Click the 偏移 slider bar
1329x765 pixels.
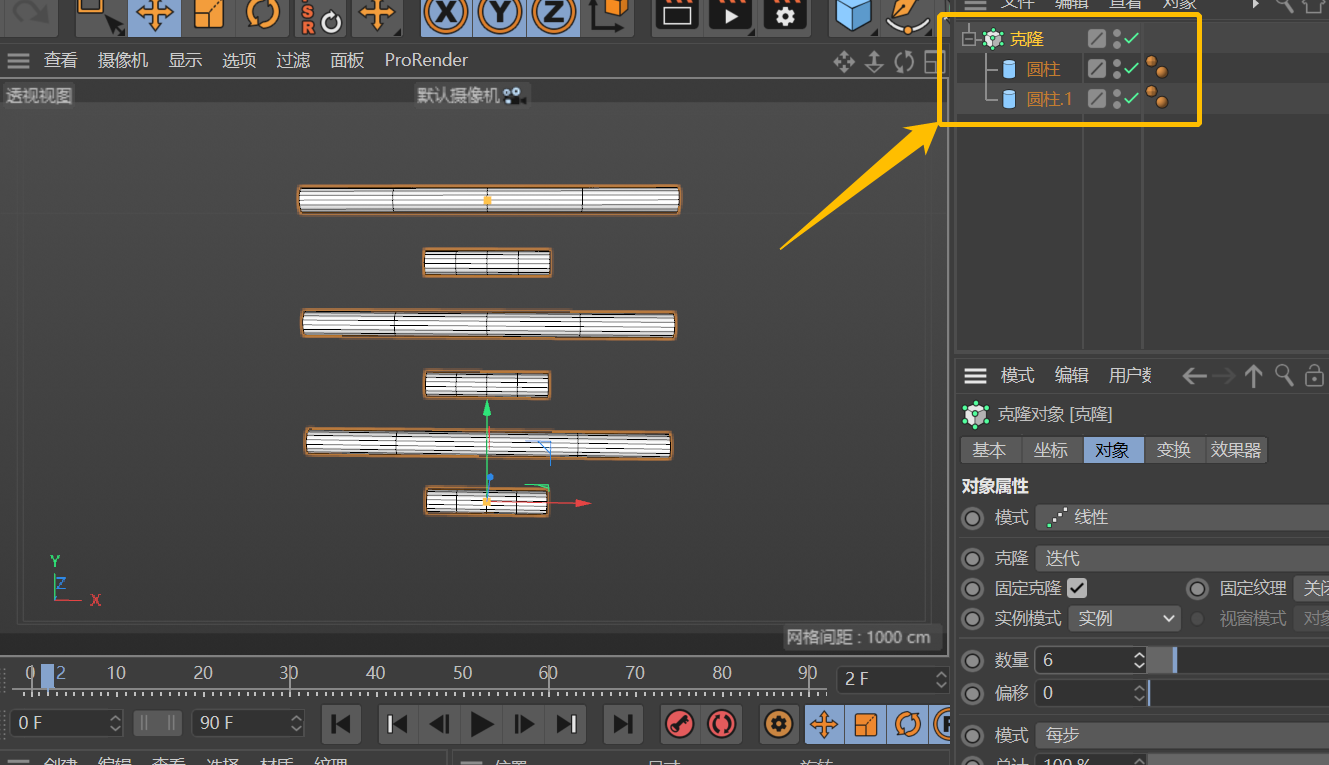[1238, 692]
